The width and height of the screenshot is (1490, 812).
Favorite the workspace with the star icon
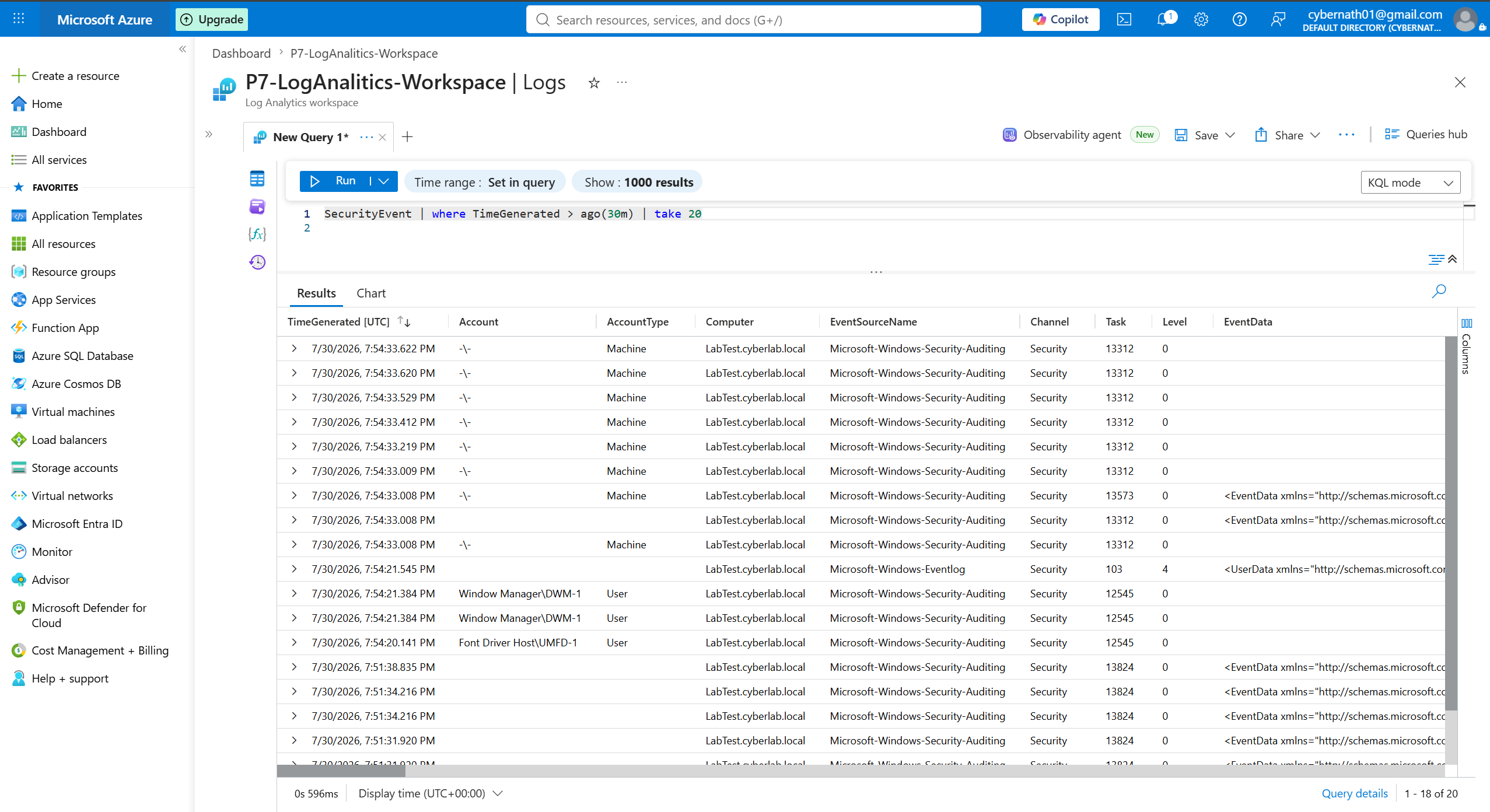[x=594, y=83]
